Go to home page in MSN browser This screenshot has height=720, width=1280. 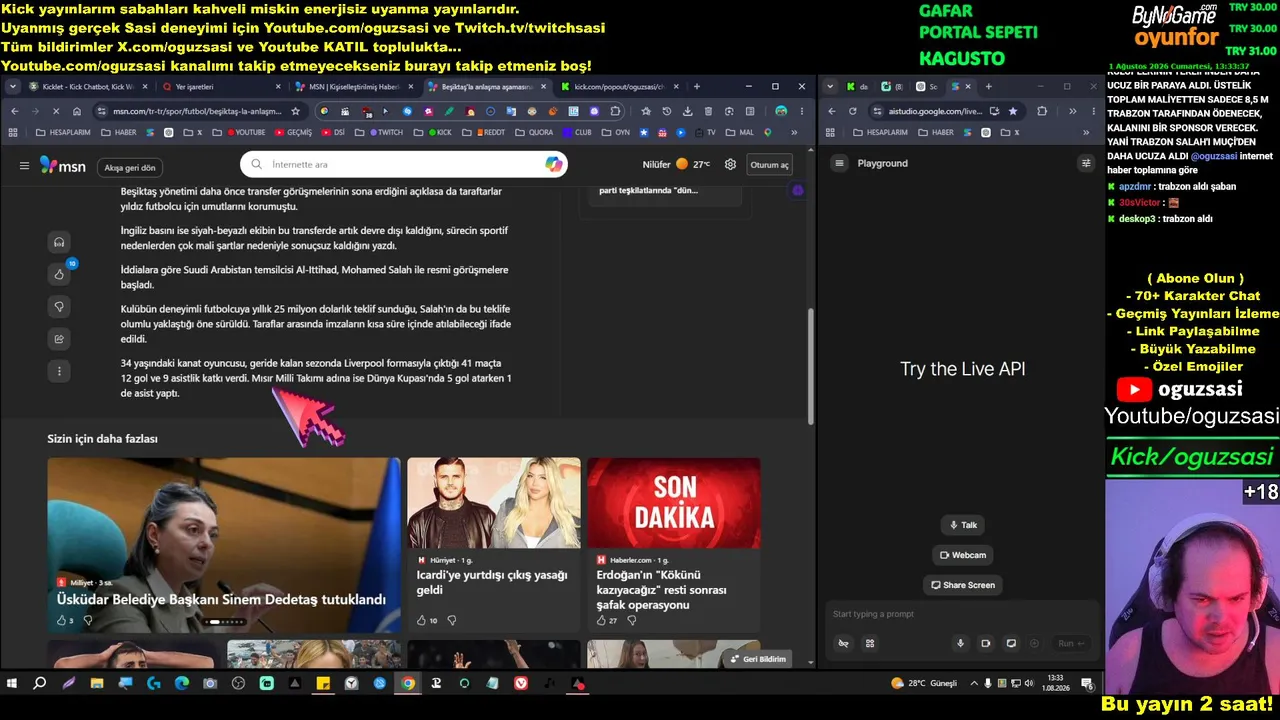click(76, 111)
